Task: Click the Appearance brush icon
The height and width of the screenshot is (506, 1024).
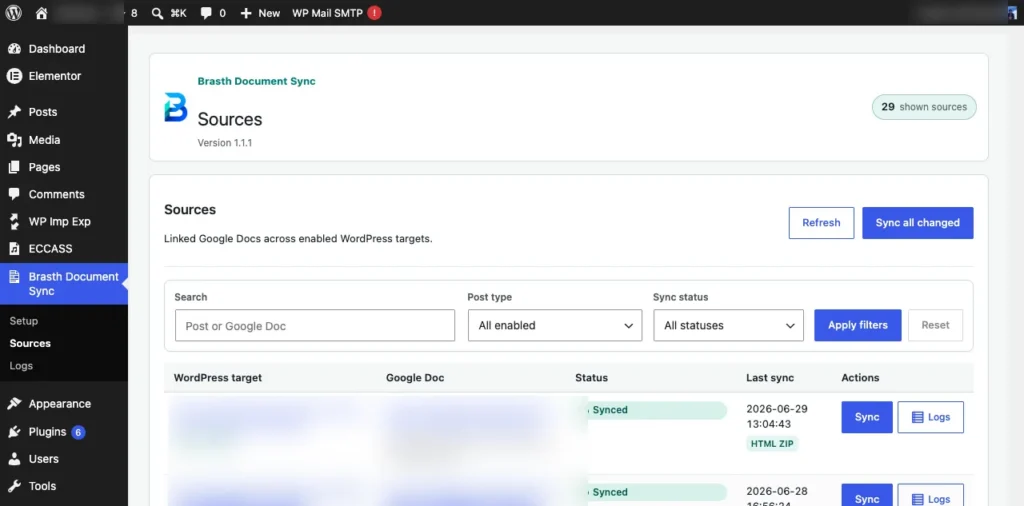Action: [14, 404]
